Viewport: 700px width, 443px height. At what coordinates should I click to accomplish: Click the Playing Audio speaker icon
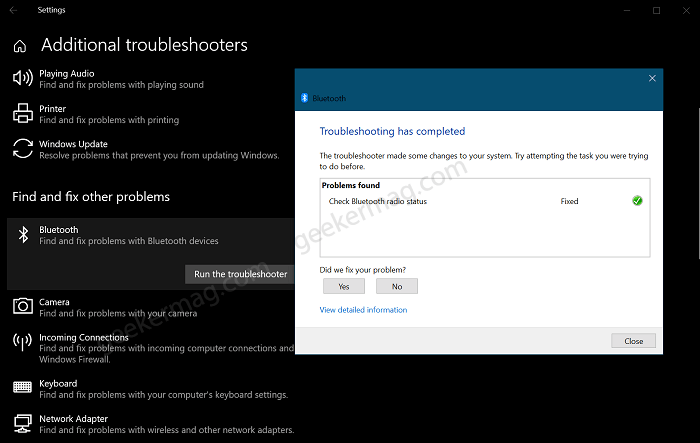(x=23, y=78)
